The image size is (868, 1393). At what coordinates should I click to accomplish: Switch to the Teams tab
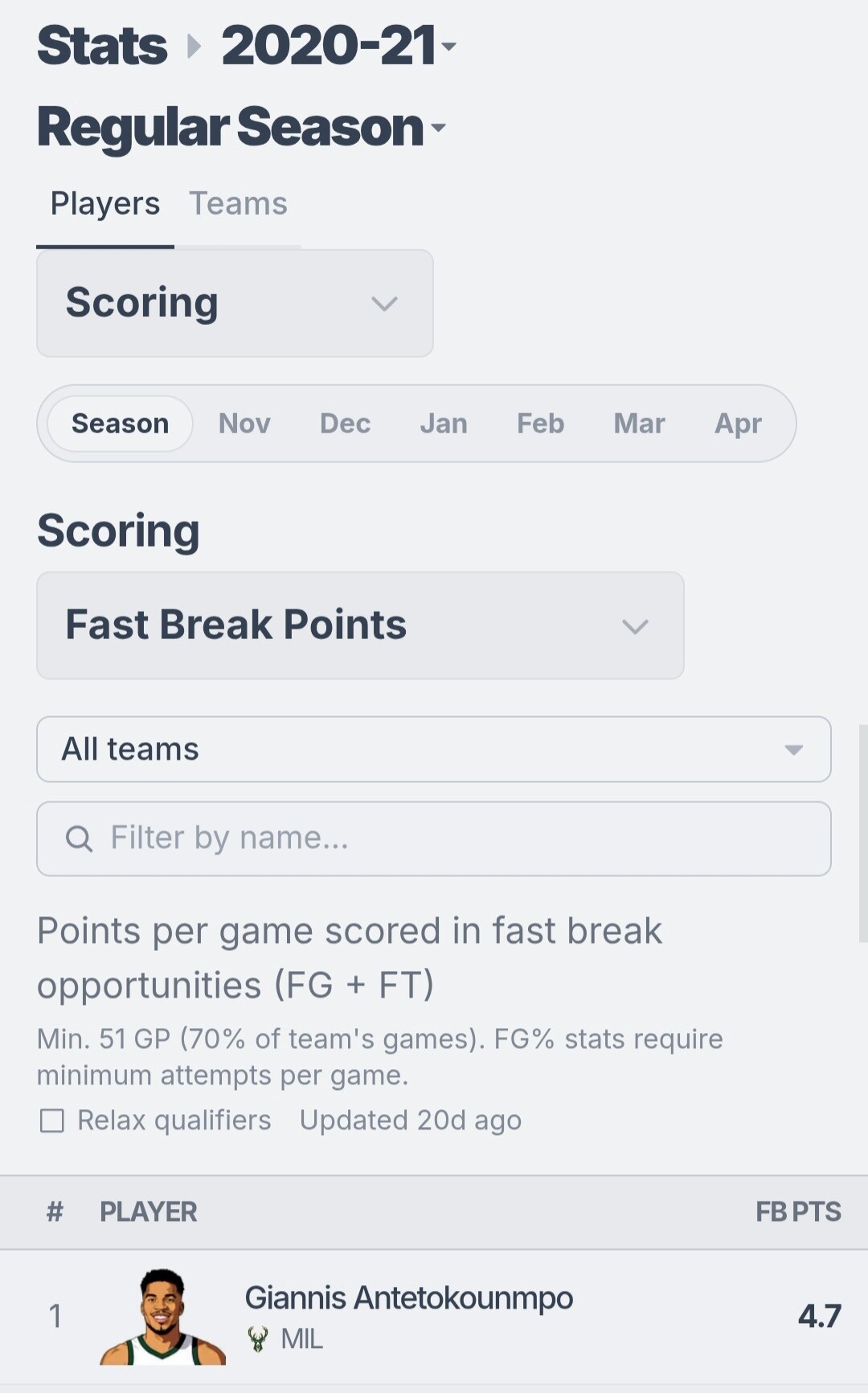click(x=238, y=204)
